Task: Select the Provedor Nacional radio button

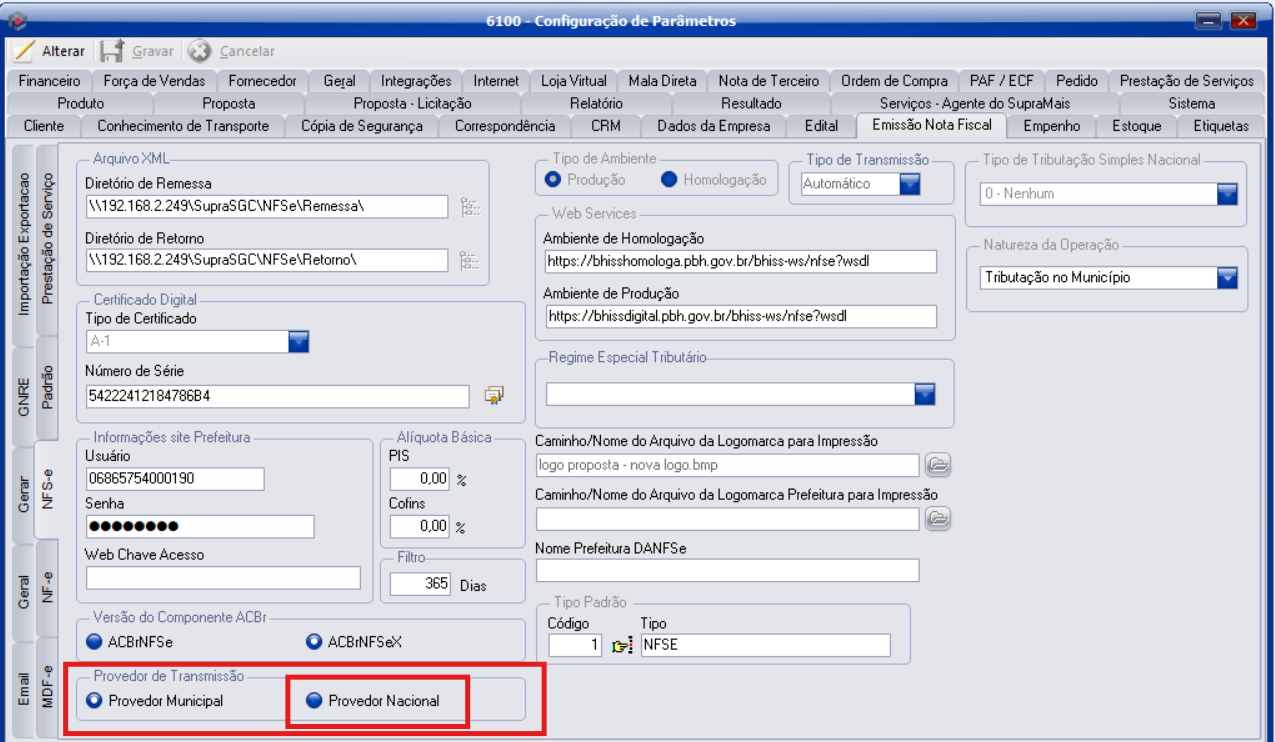Action: pyautogui.click(x=314, y=701)
